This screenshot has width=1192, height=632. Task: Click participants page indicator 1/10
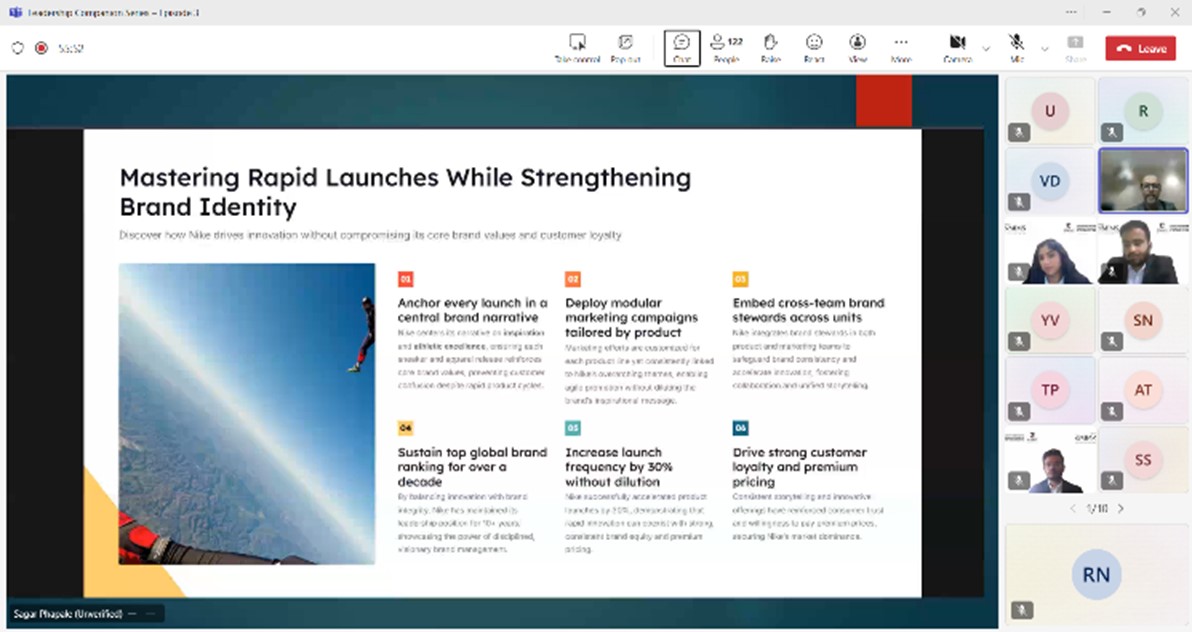1096,508
